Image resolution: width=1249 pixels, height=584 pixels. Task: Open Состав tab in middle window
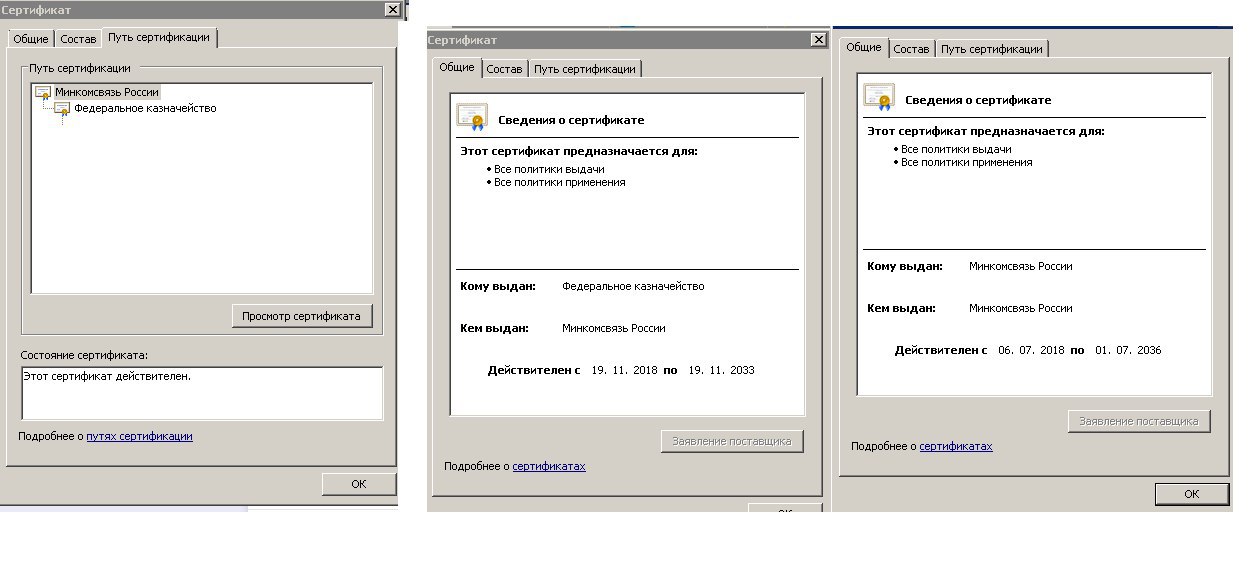tap(505, 69)
